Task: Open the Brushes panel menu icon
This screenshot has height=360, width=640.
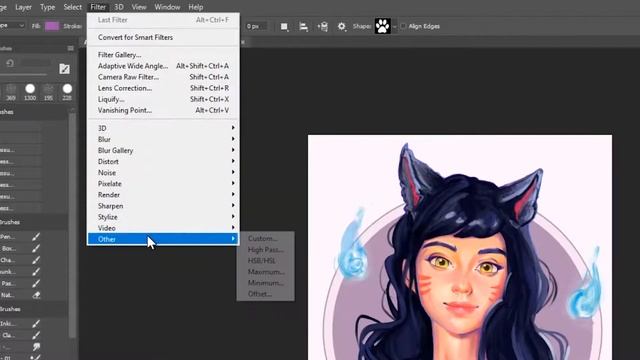Action: (71, 48)
